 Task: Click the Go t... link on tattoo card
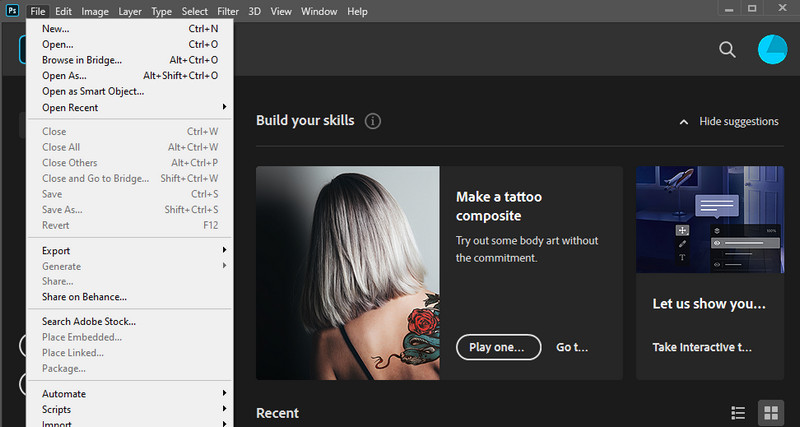tap(572, 347)
